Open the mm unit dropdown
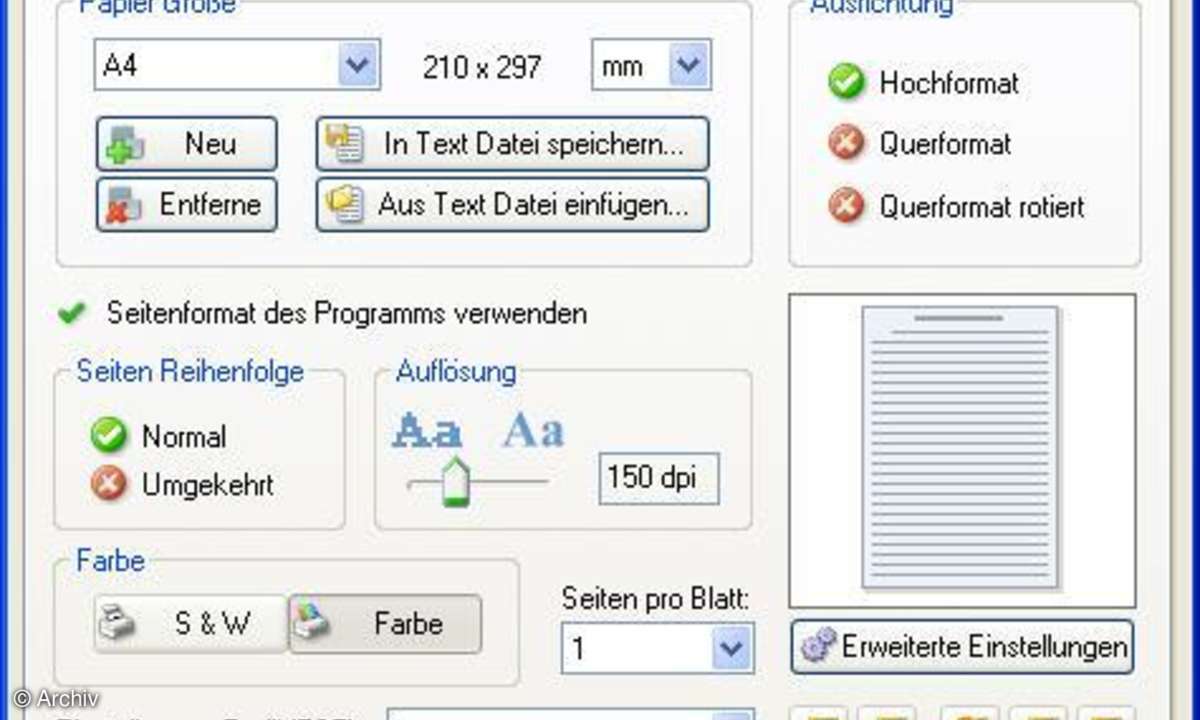The image size is (1200, 720). pos(651,66)
